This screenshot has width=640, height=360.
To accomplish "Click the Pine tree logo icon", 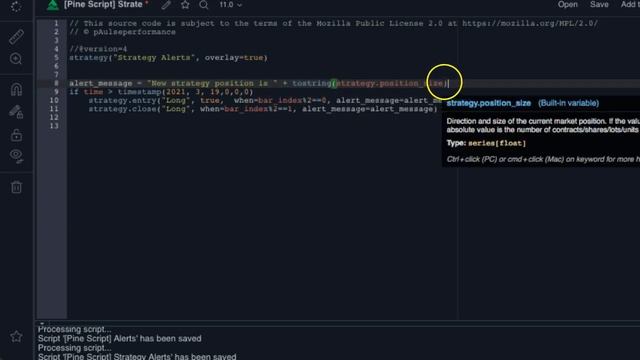I will 52,5.
